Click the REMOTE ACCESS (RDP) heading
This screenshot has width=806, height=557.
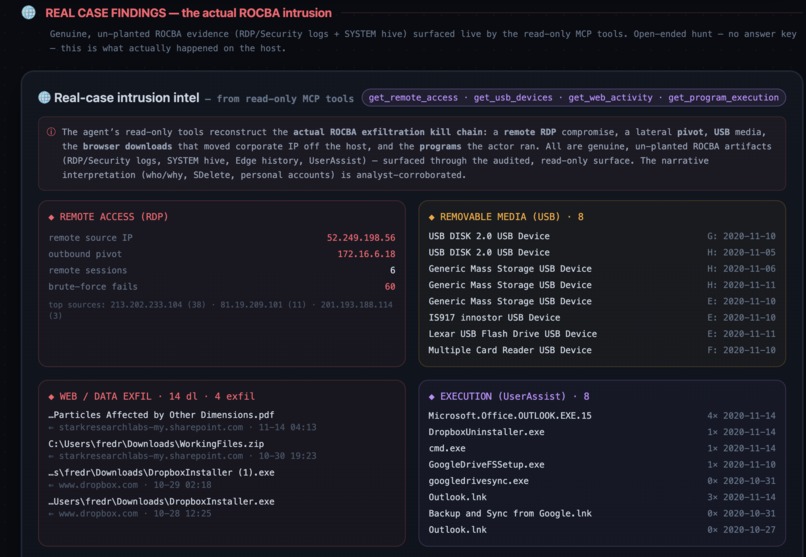click(114, 217)
